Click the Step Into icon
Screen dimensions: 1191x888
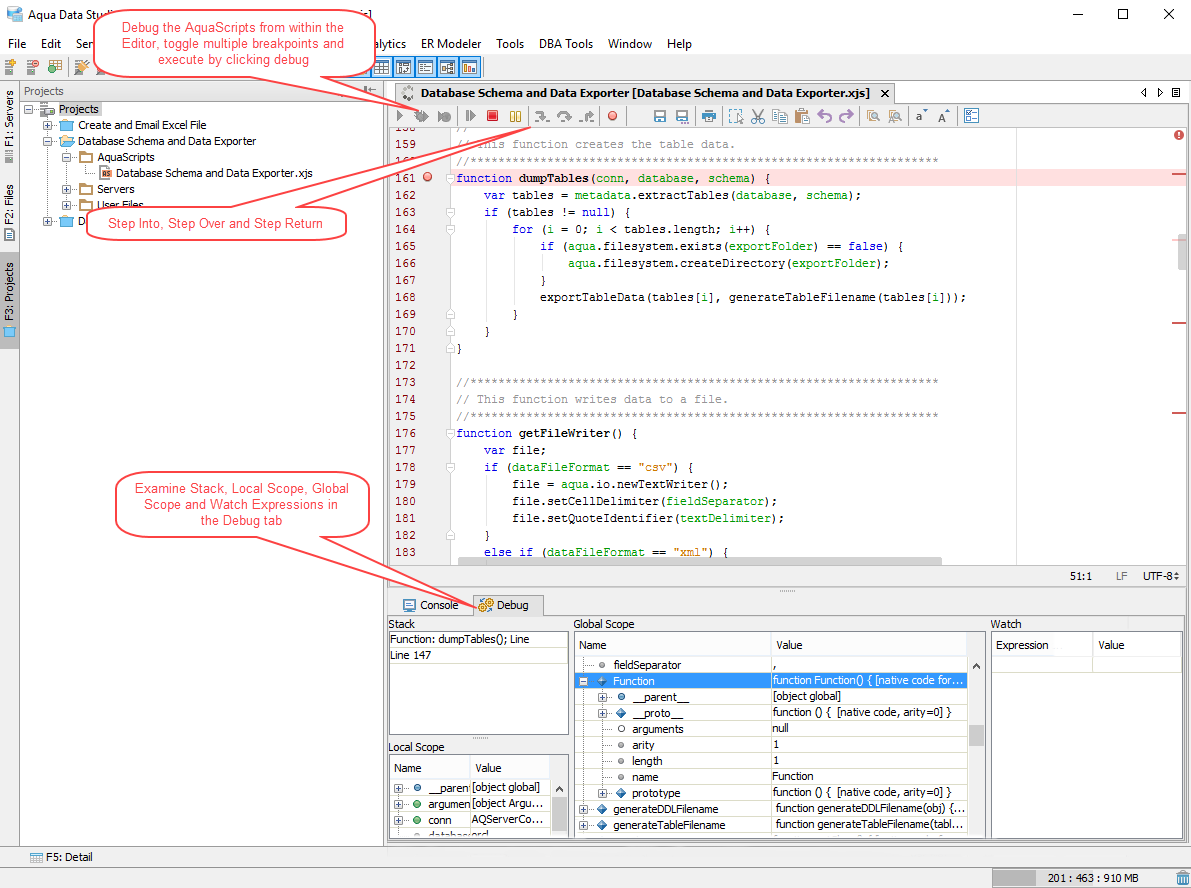tap(542, 116)
